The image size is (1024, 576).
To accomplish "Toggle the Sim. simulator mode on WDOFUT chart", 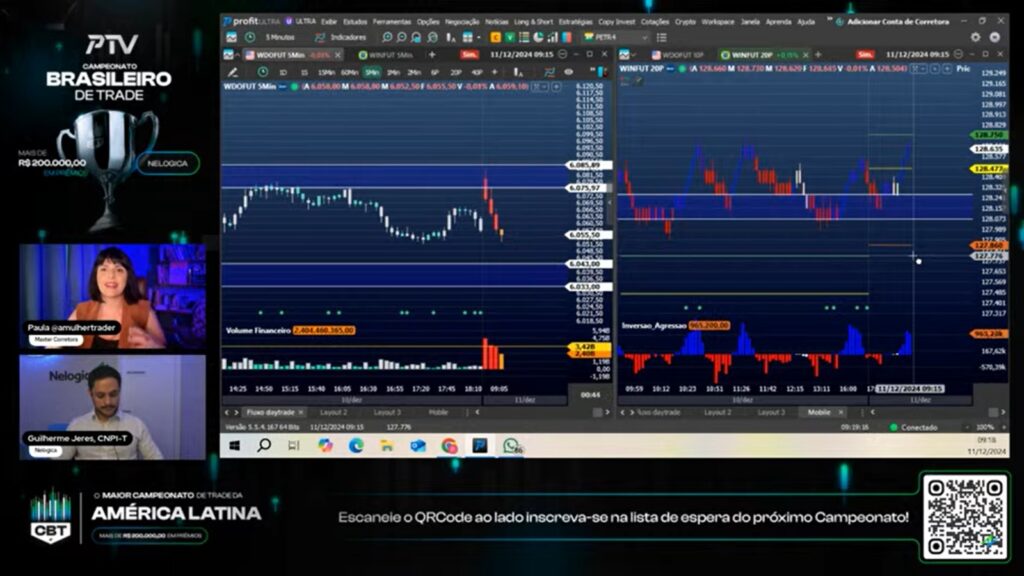I will [x=469, y=55].
